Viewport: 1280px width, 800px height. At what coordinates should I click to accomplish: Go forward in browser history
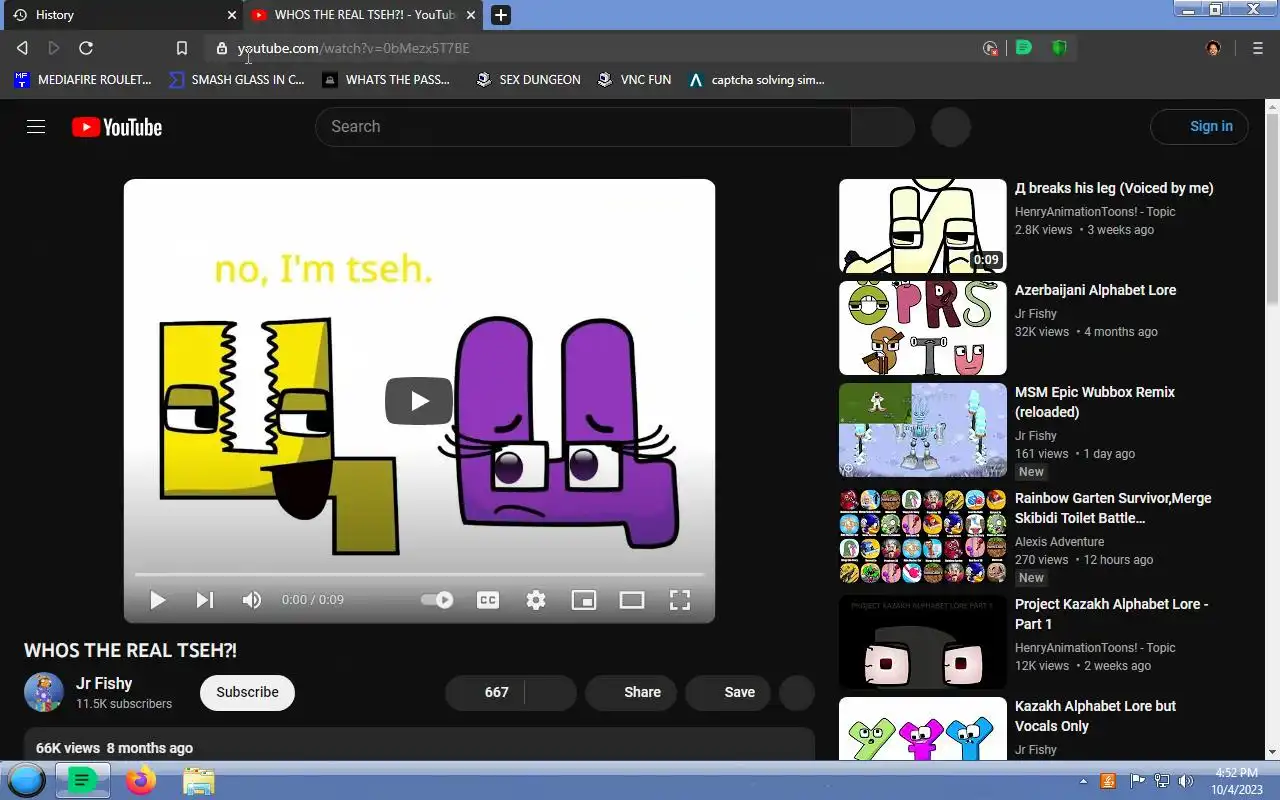(54, 48)
